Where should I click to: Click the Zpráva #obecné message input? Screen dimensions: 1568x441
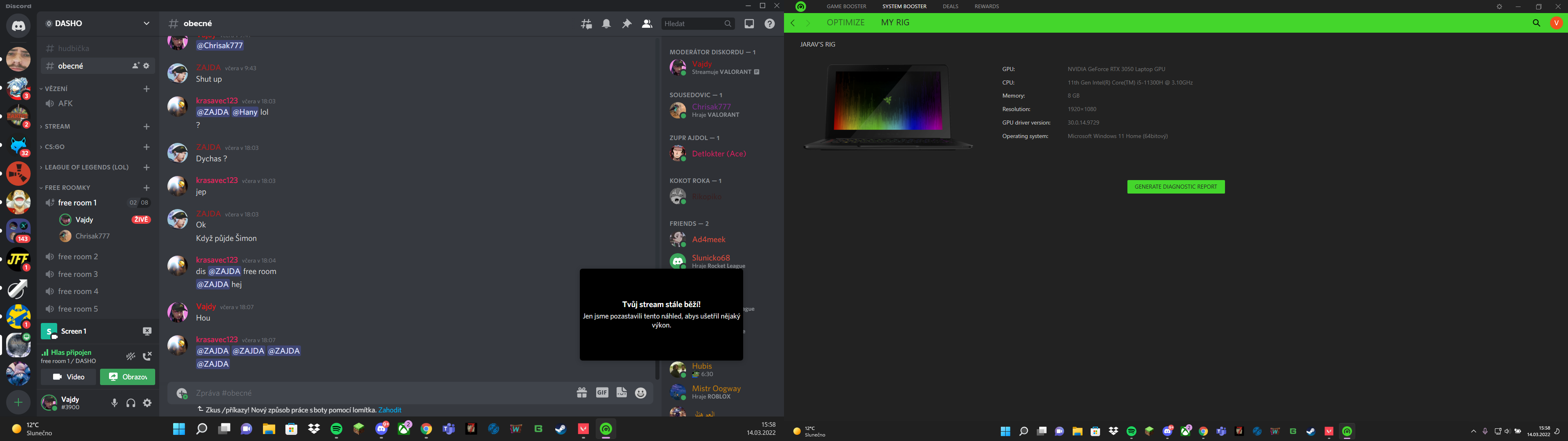tap(381, 394)
